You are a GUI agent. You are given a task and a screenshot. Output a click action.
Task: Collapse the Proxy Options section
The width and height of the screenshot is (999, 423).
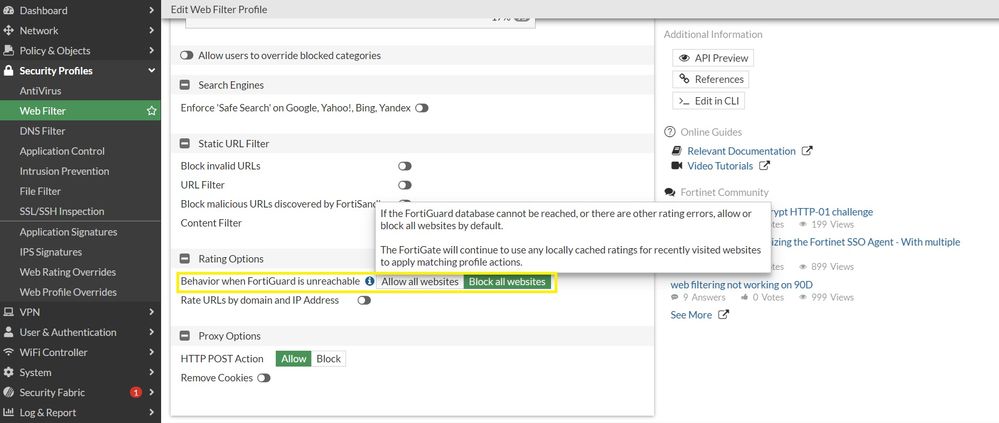click(x=185, y=336)
